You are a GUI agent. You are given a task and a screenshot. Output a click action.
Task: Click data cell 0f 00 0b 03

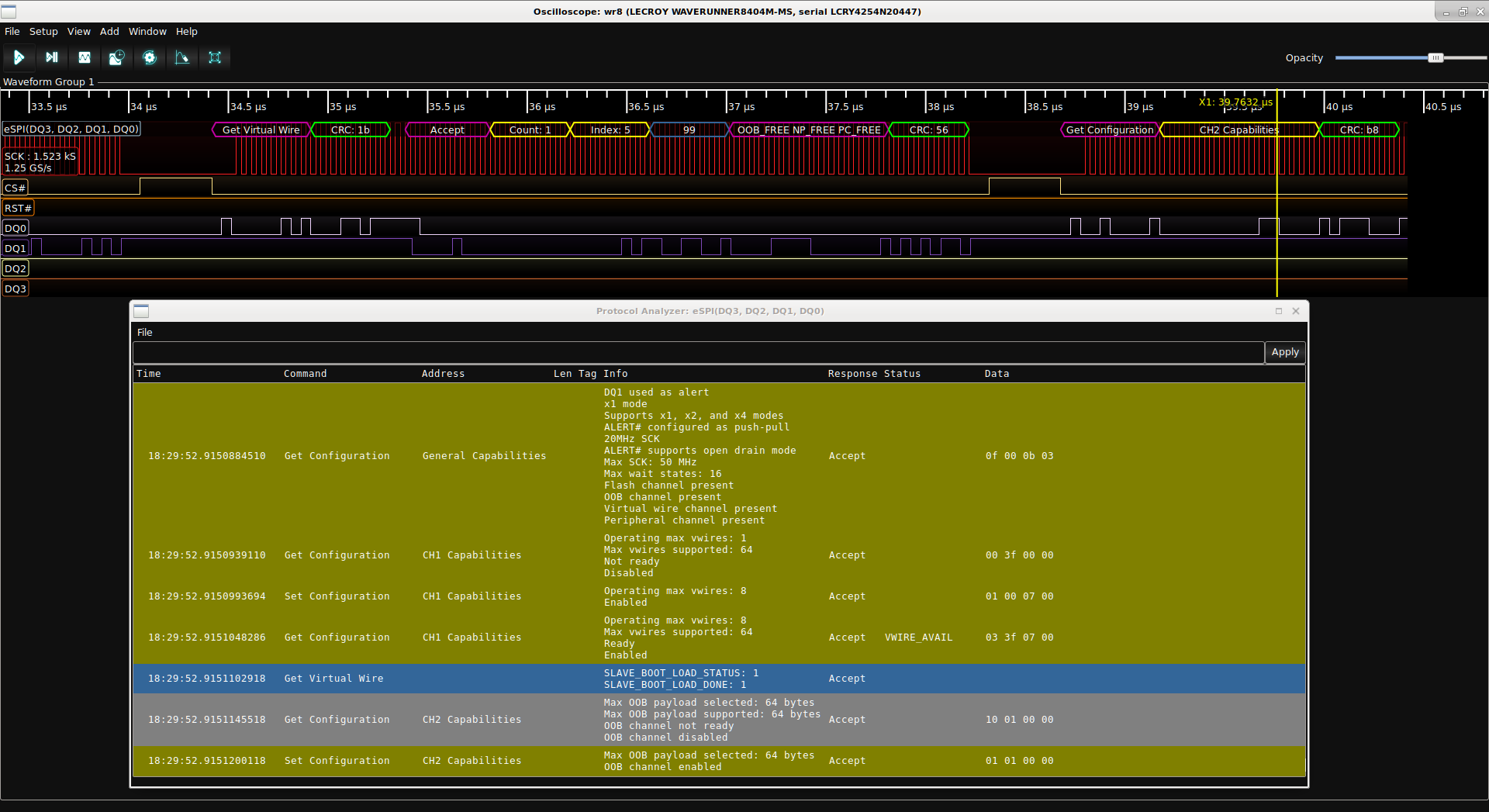(1019, 456)
